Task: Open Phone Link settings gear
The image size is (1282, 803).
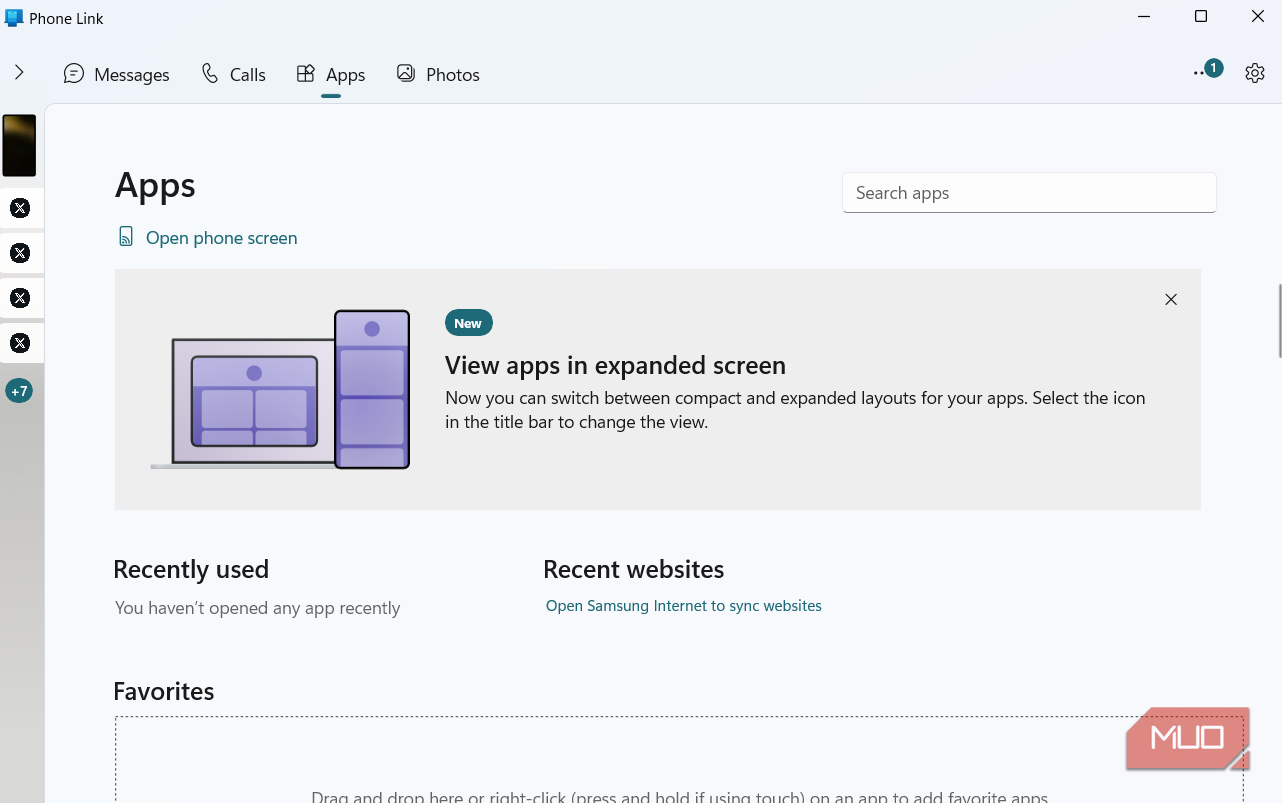Action: tap(1255, 73)
